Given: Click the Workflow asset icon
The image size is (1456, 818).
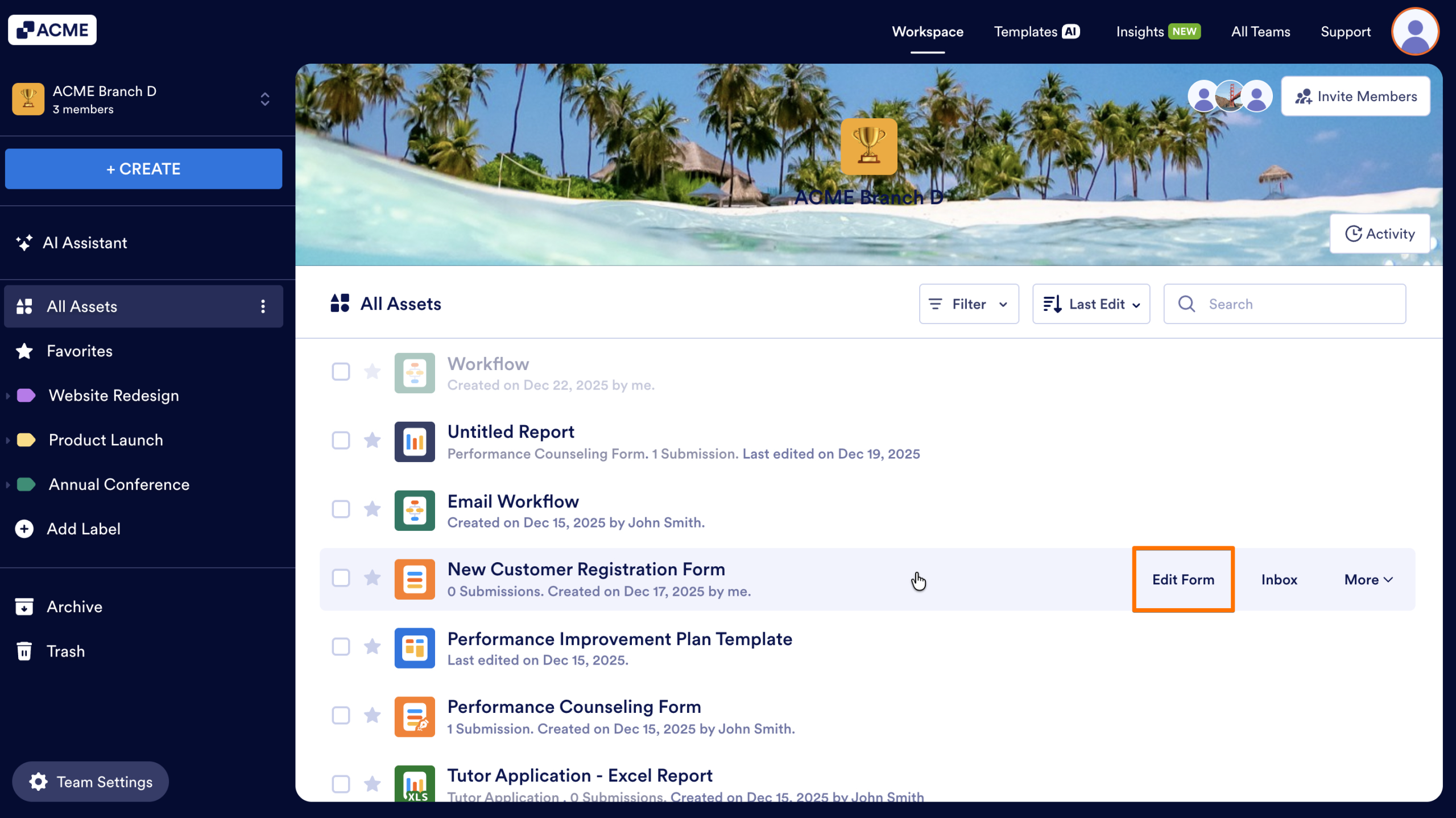Looking at the screenshot, I should (414, 373).
